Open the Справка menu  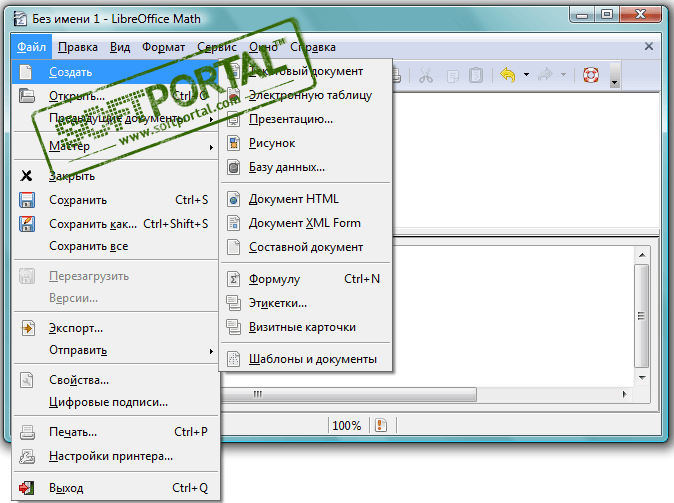click(x=313, y=47)
